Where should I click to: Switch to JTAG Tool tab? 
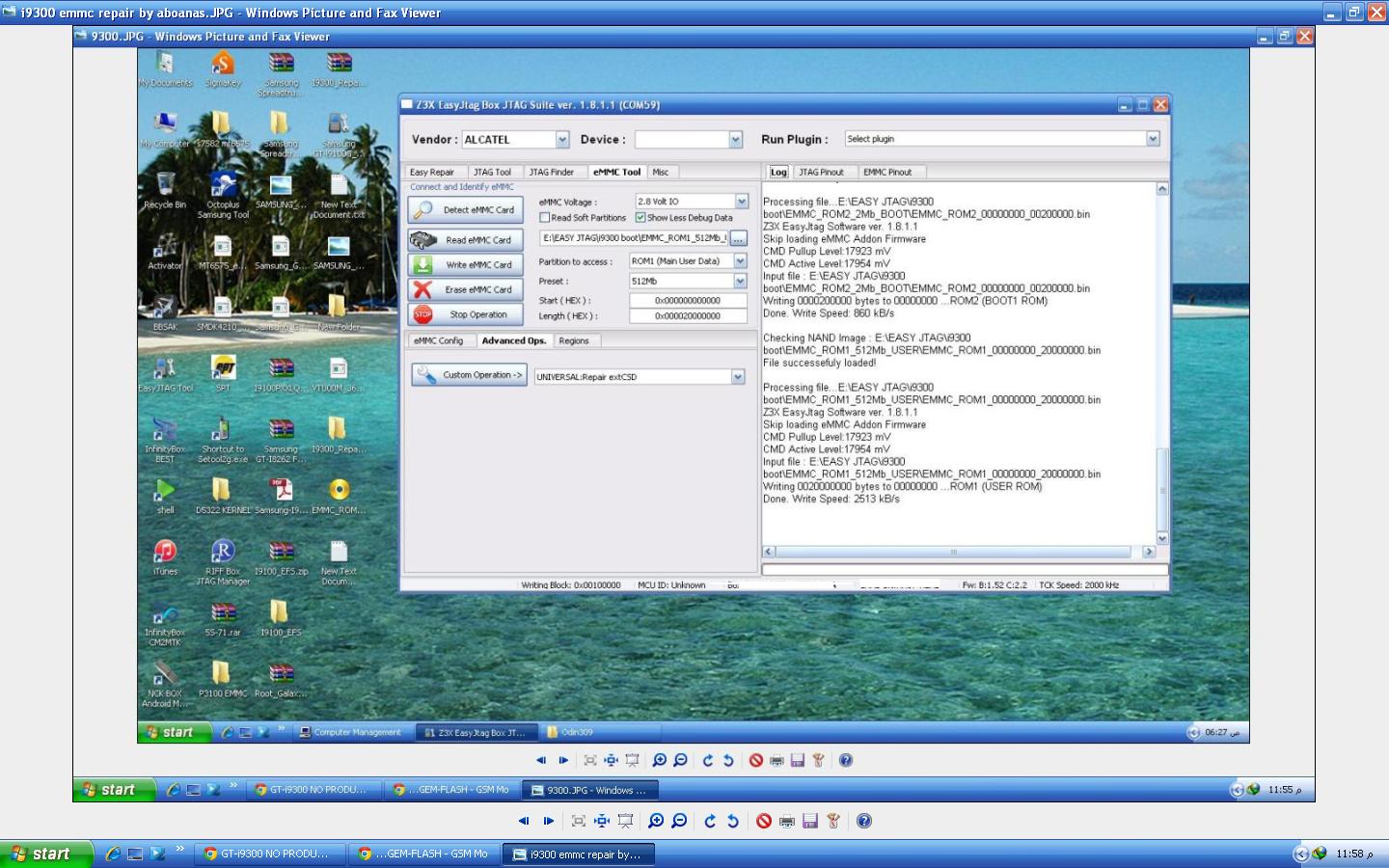492,172
